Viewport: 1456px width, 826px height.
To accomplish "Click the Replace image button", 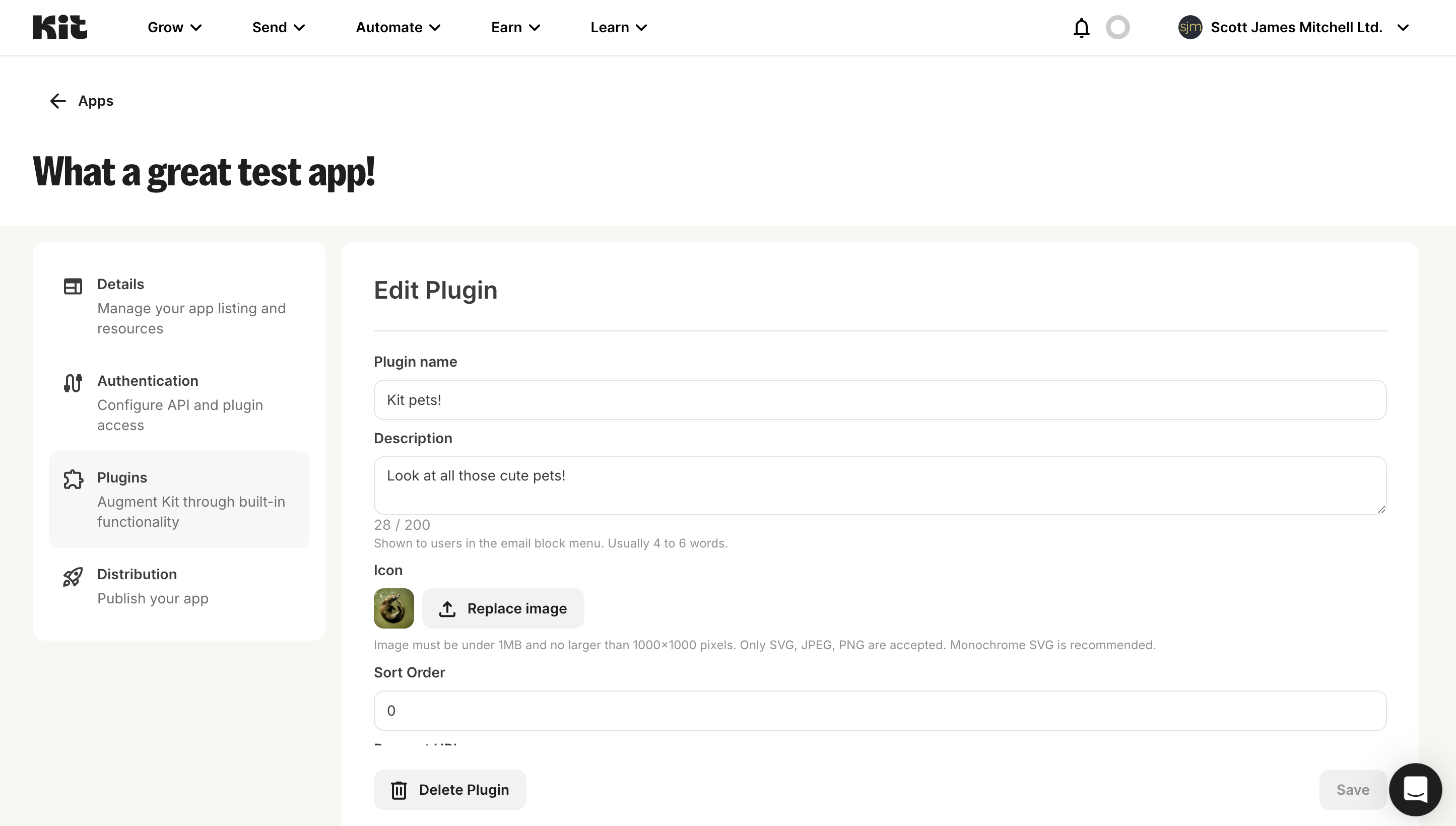I will pos(503,608).
